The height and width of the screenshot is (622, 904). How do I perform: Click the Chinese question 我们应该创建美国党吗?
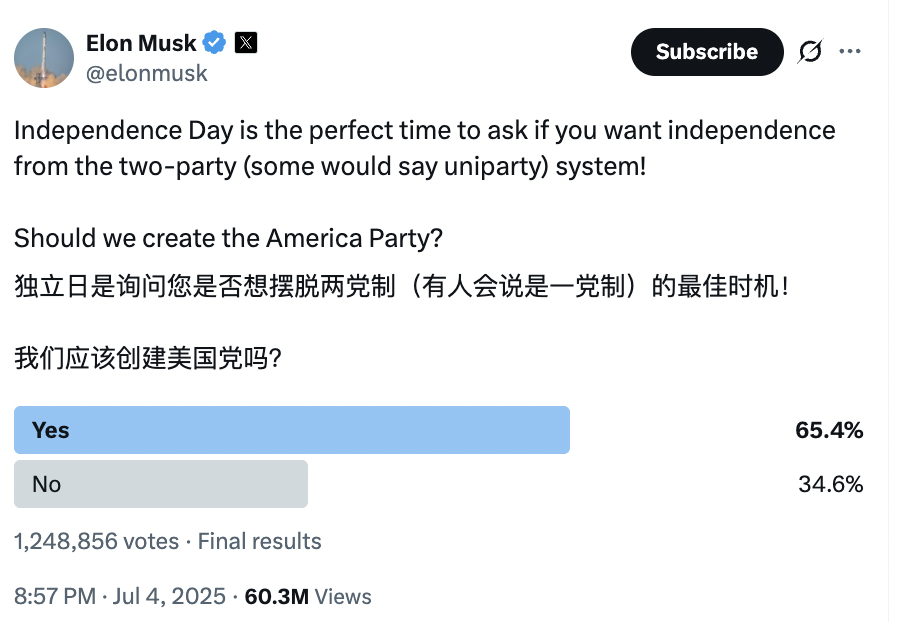coord(147,358)
